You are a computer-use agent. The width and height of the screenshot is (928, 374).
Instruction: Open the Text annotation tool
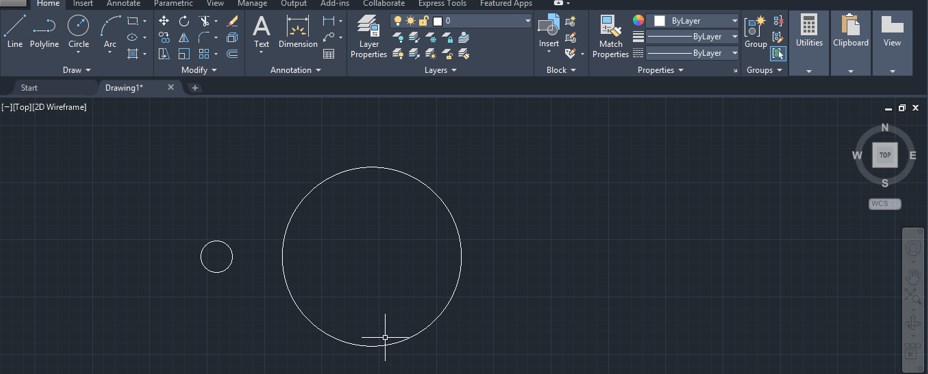[261, 33]
